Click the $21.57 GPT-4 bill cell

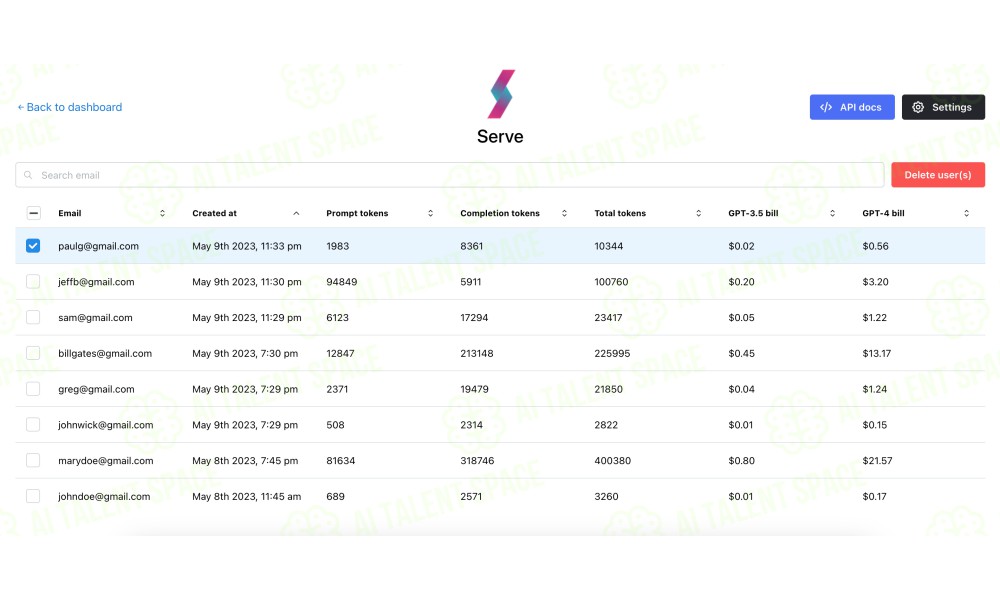tap(877, 460)
